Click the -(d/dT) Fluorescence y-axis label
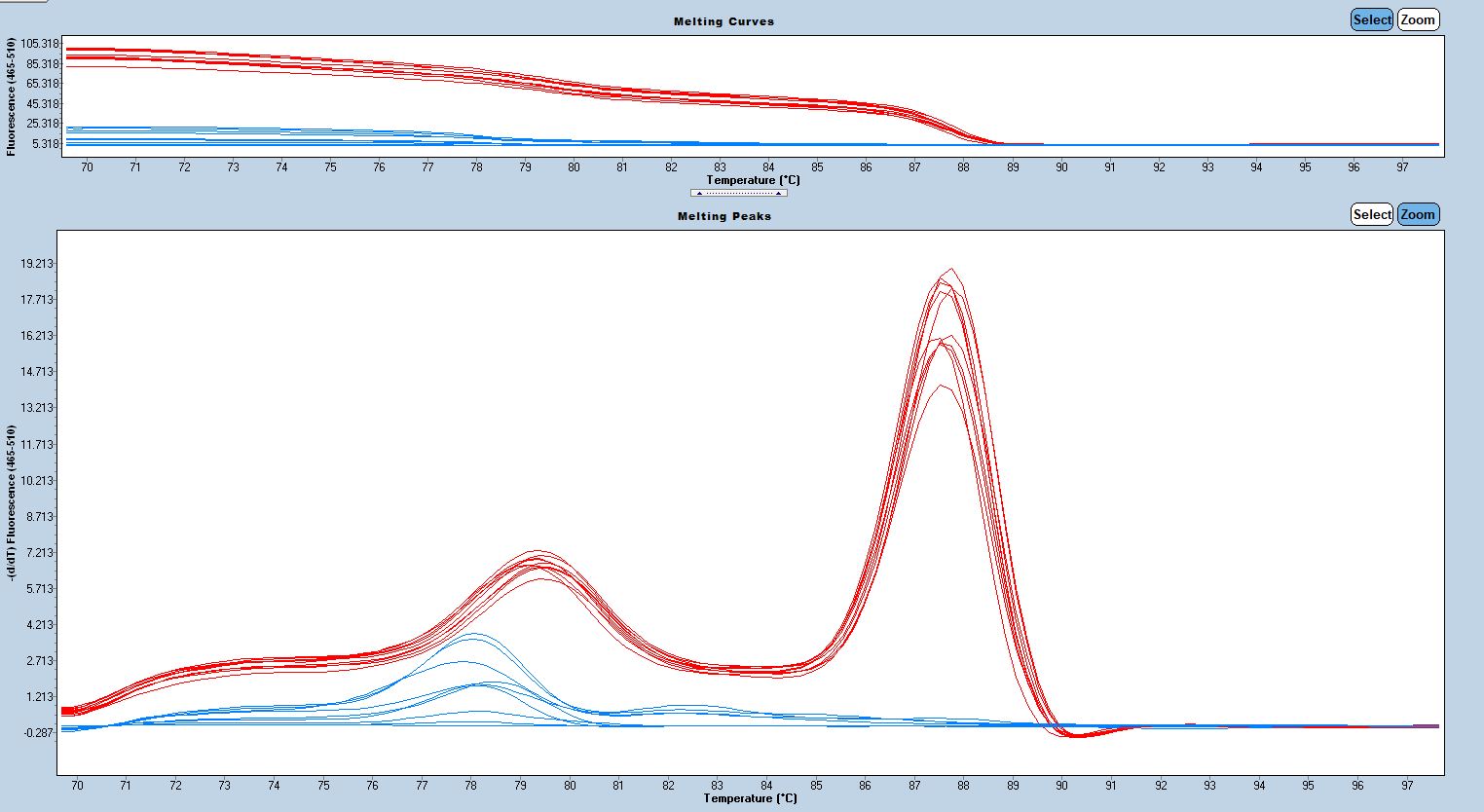Viewport: 1484px width, 812px height. (11, 502)
